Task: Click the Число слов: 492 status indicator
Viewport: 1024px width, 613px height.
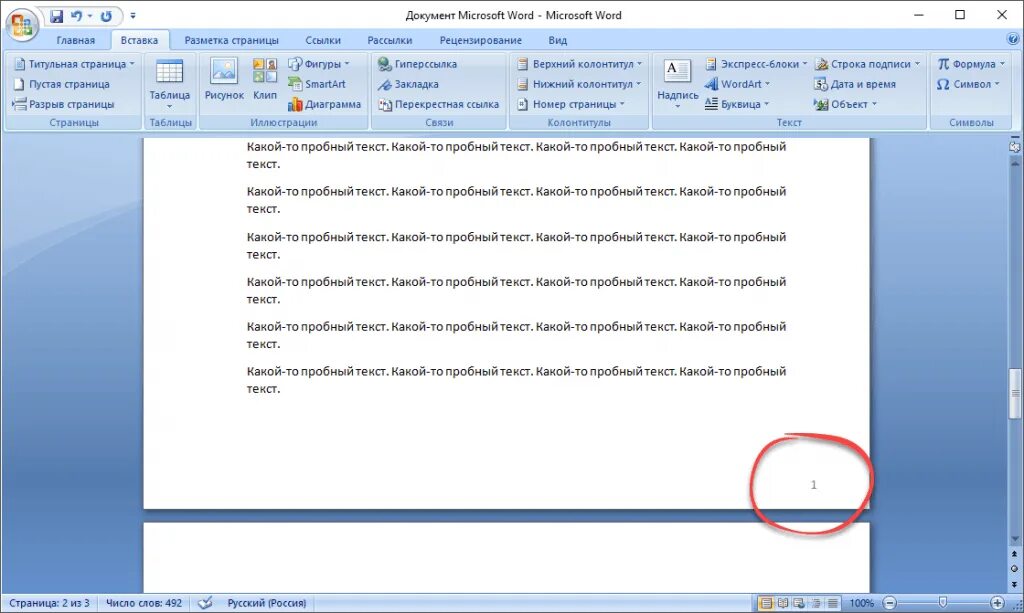Action: click(144, 603)
